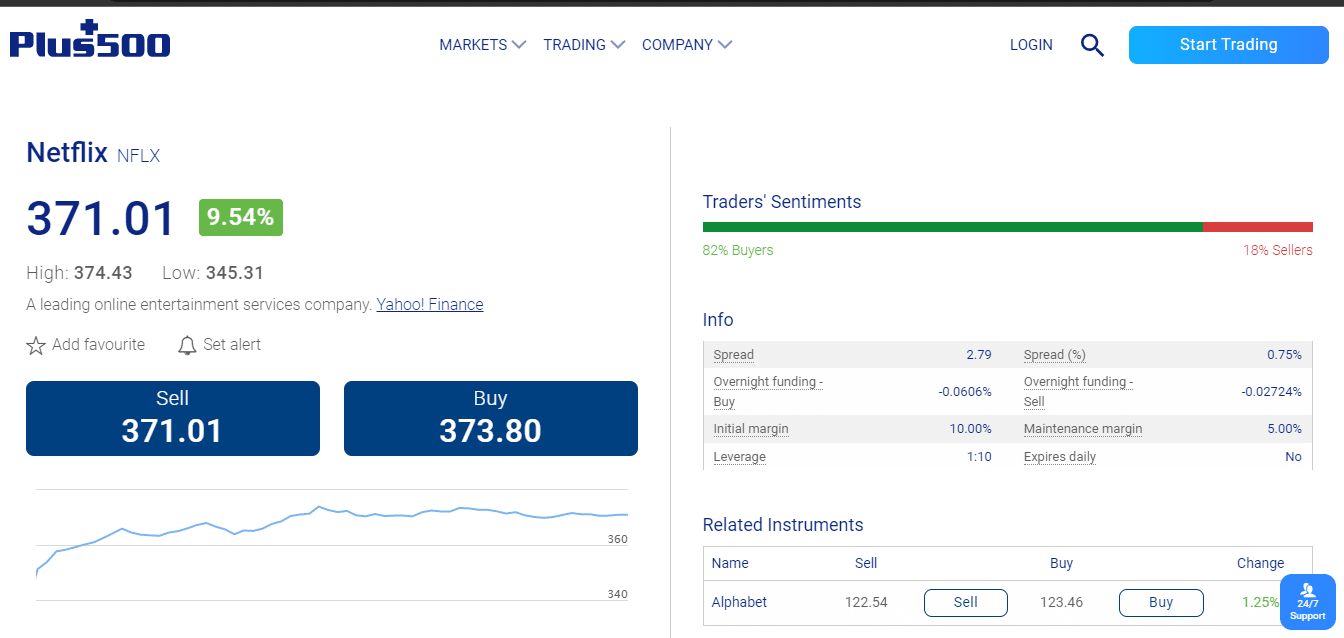Image resolution: width=1344 pixels, height=638 pixels.
Task: Click the Overnight funding - Sell label
Action: 1078,391
